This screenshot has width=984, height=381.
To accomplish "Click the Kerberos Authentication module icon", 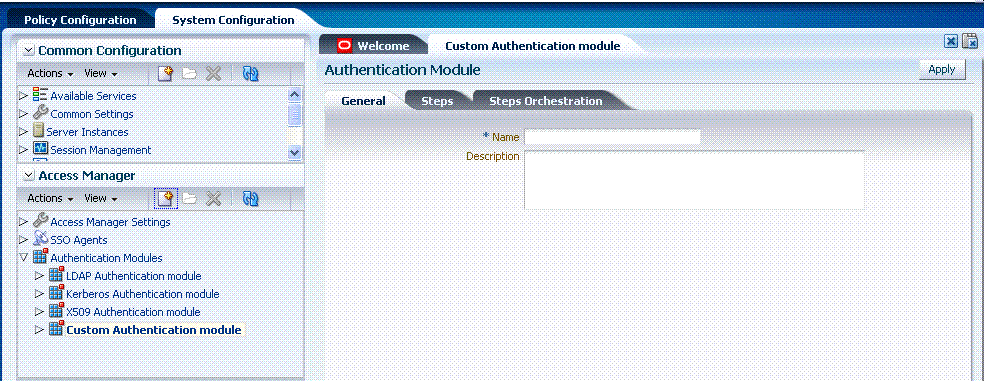I will pyautogui.click(x=56, y=293).
